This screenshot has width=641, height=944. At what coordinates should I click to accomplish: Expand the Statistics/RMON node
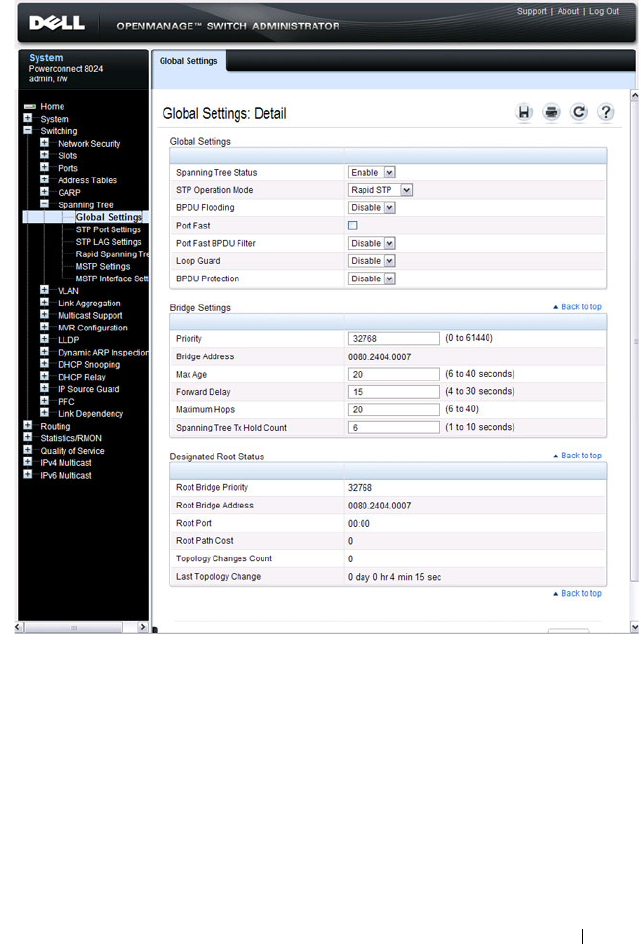[x=28, y=437]
